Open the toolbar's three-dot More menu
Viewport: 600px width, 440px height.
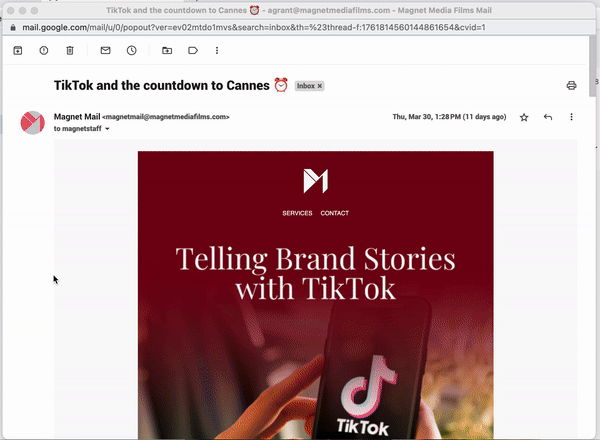pos(218,50)
